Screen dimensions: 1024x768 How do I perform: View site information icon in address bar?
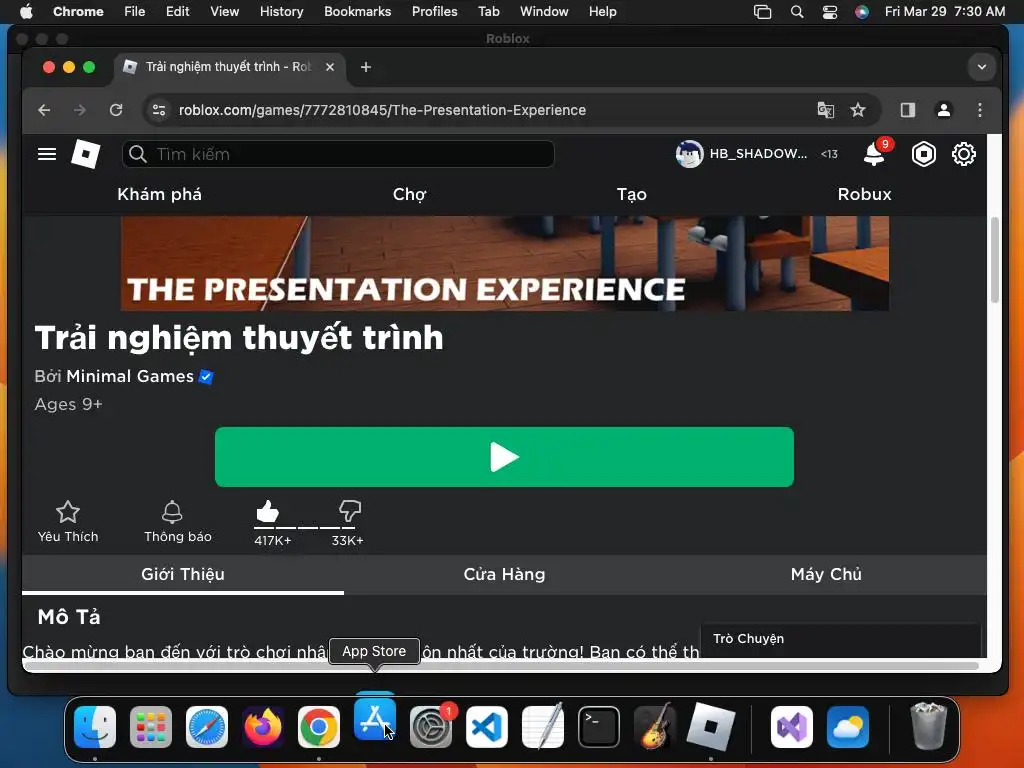pyautogui.click(x=159, y=110)
